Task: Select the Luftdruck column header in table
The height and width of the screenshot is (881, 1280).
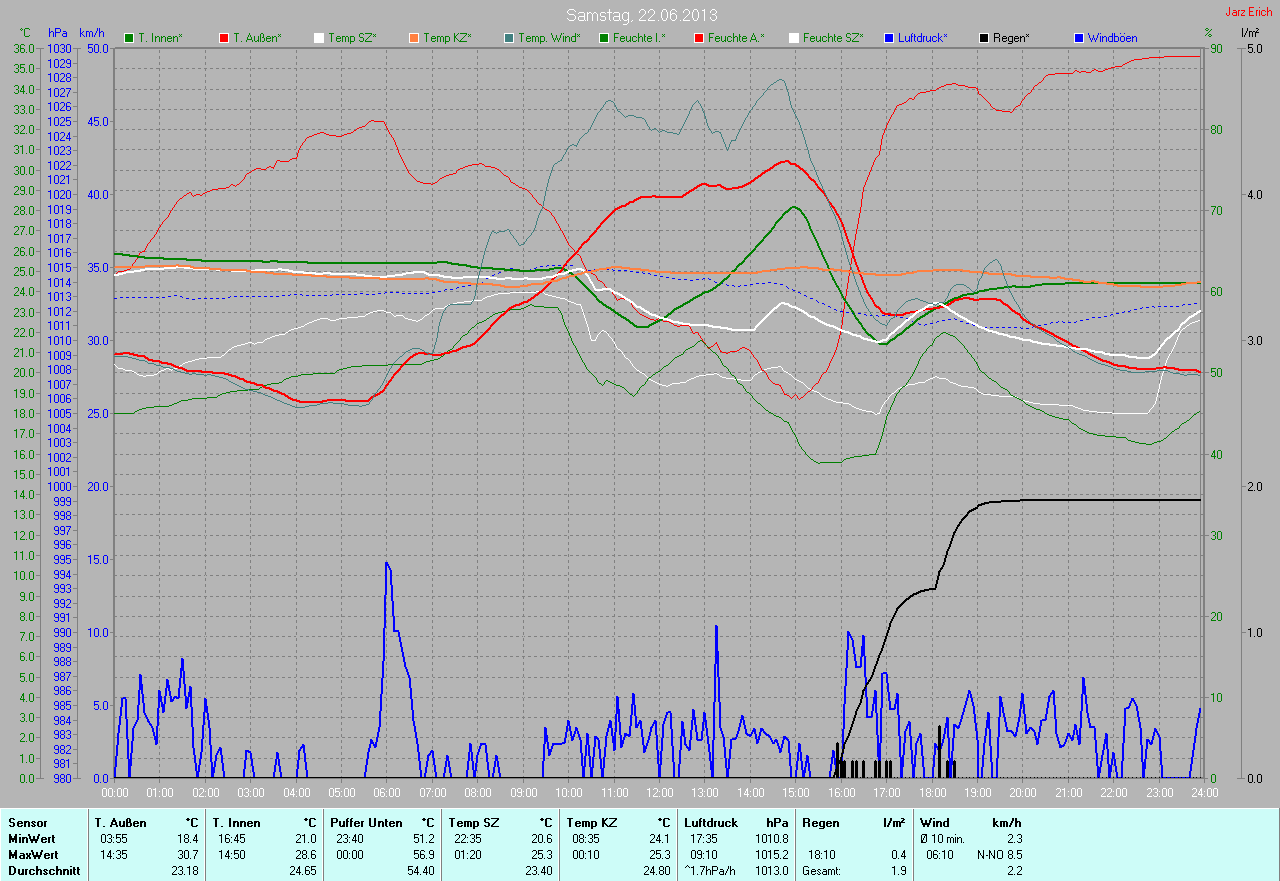Action: pos(710,823)
